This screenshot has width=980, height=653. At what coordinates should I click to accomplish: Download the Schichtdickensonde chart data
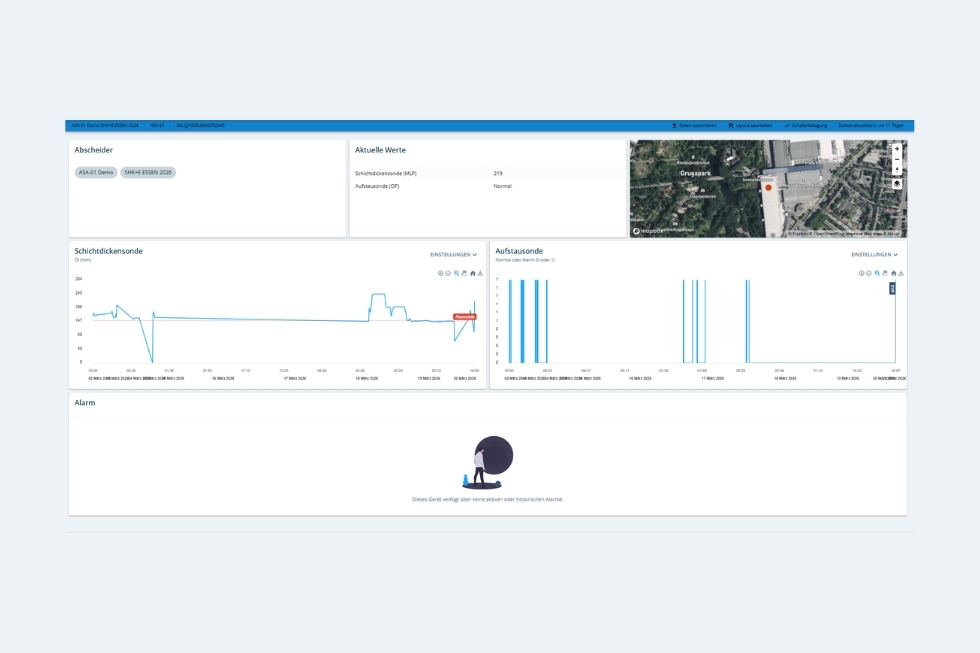480,273
